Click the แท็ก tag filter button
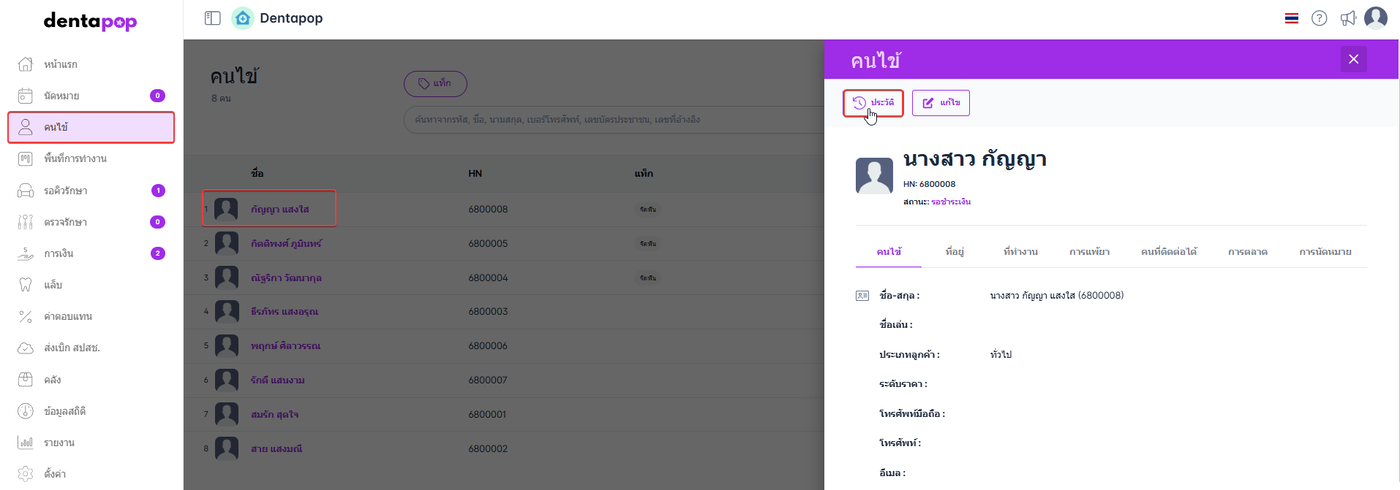This screenshot has width=1400, height=490. coord(435,84)
